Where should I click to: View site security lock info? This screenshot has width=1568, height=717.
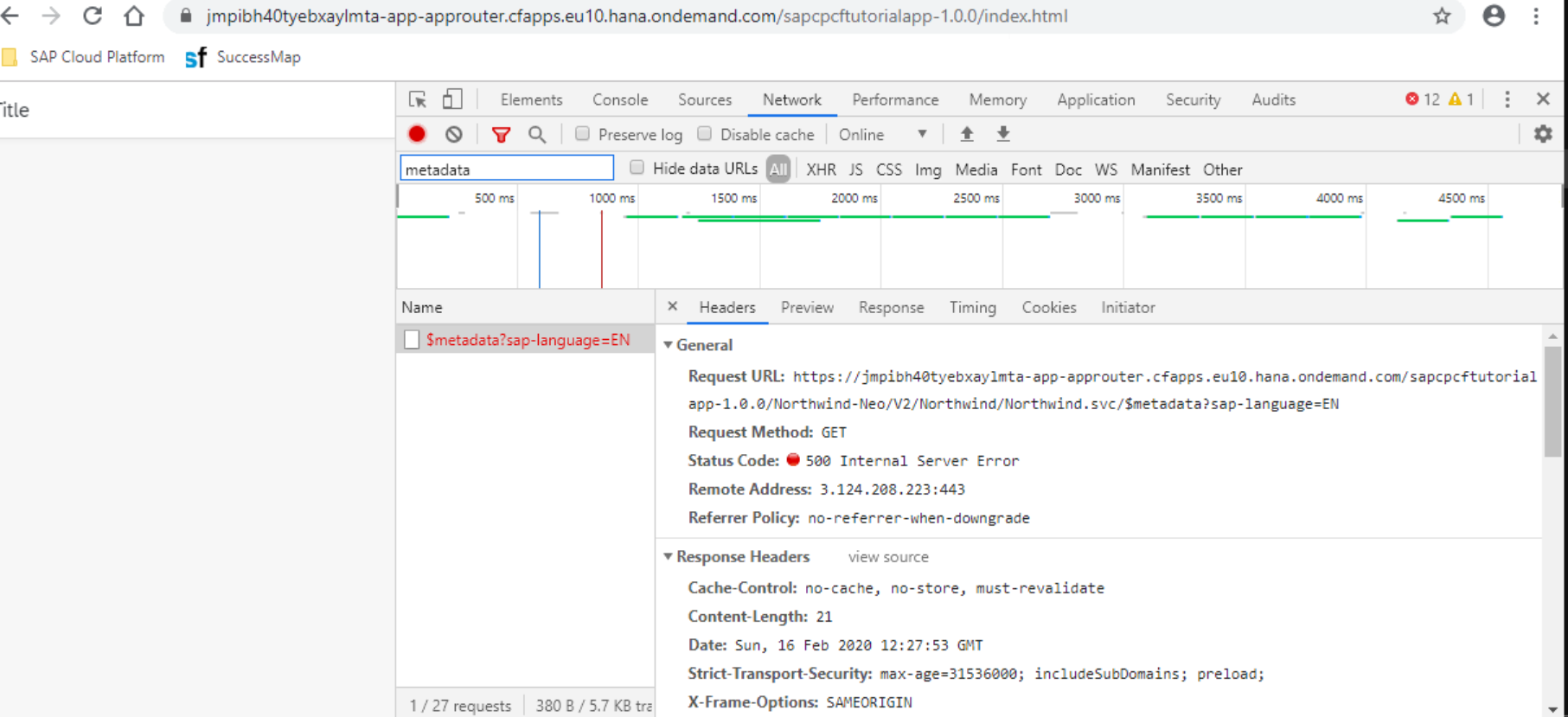click(x=185, y=16)
